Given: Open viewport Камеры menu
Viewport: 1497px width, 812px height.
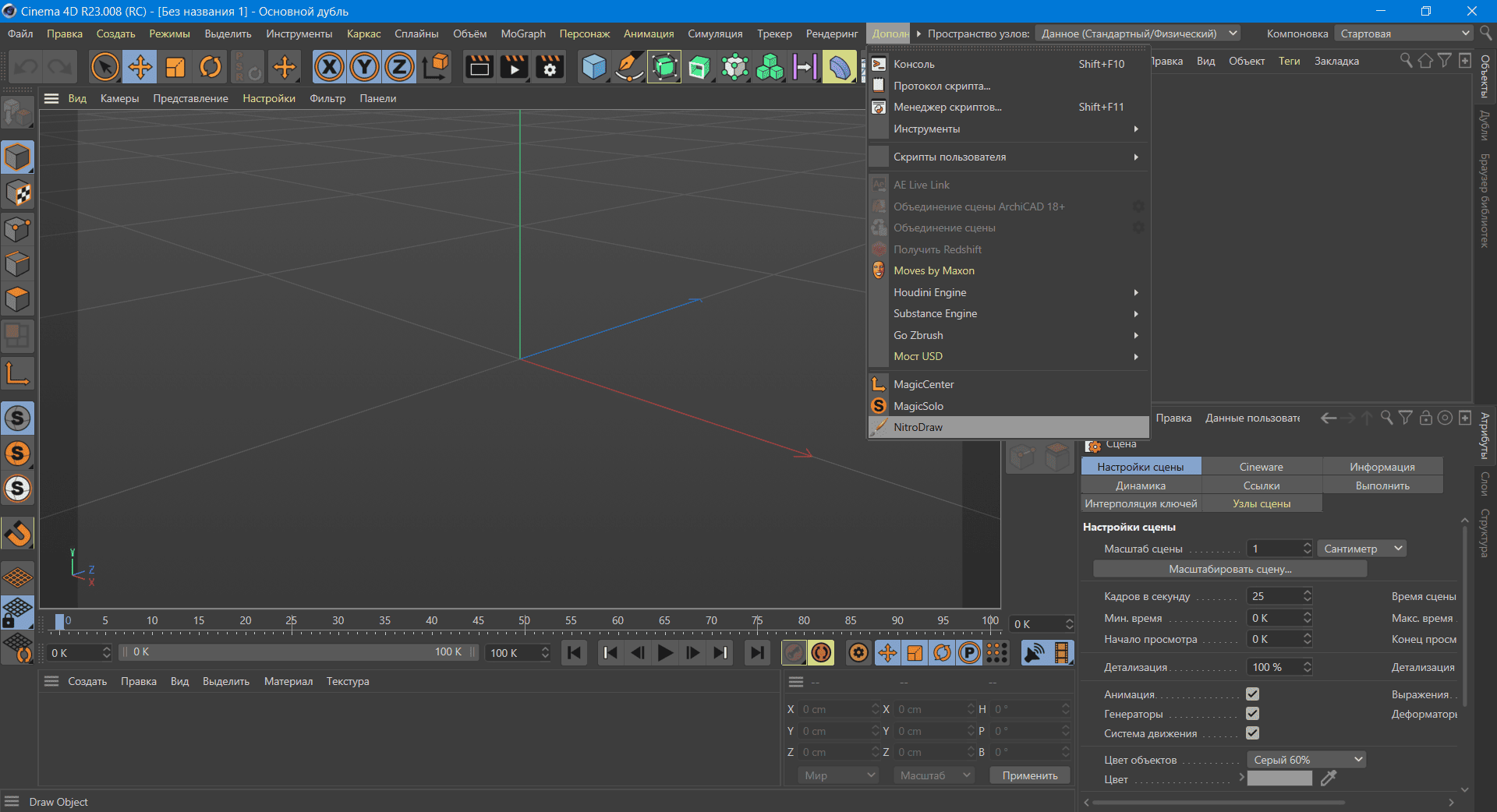Looking at the screenshot, I should [x=119, y=98].
